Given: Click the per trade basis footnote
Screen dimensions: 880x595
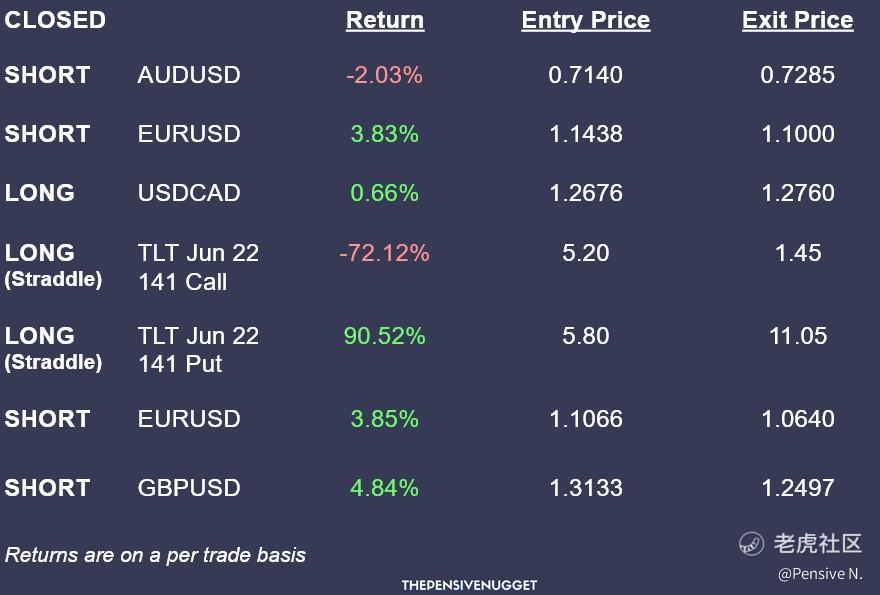Looking at the screenshot, I should click(155, 554).
